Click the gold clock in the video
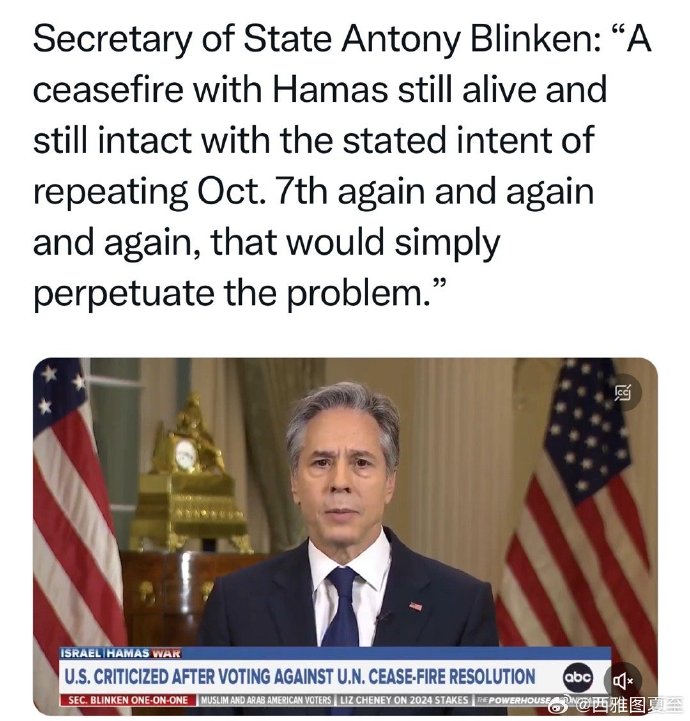 click(x=186, y=455)
